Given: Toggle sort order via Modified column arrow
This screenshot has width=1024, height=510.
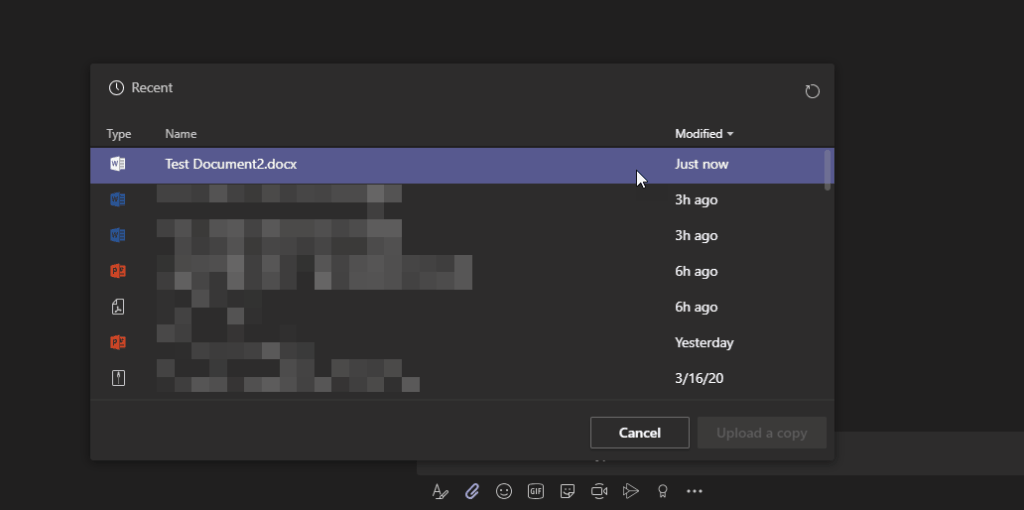Looking at the screenshot, I should pyautogui.click(x=730, y=134).
